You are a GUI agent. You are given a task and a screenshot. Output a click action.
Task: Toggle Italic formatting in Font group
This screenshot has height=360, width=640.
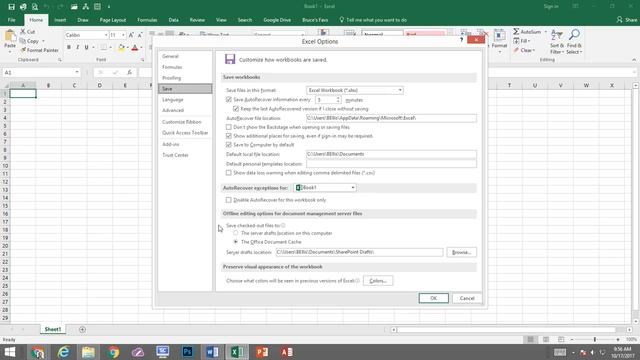click(78, 48)
